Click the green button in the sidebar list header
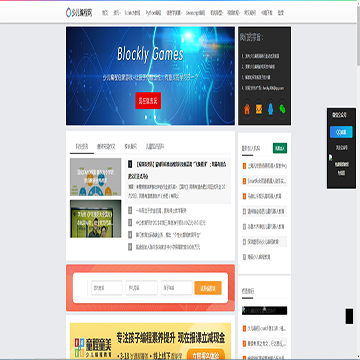Viewport: 360px width, 360px height. click(x=280, y=148)
